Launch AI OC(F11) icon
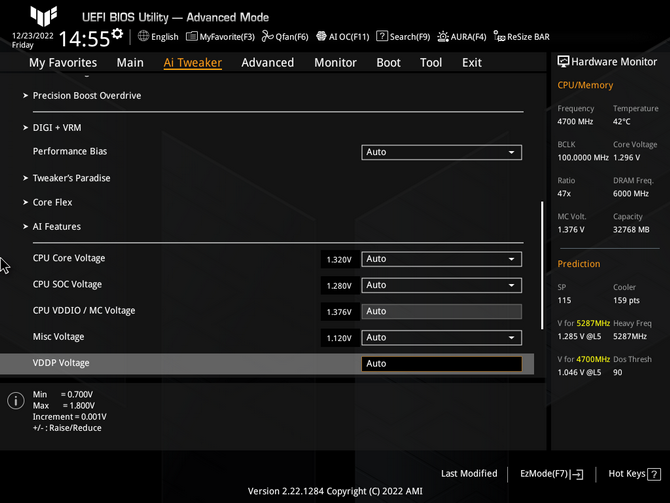Image resolution: width=670 pixels, height=503 pixels. tap(321, 36)
